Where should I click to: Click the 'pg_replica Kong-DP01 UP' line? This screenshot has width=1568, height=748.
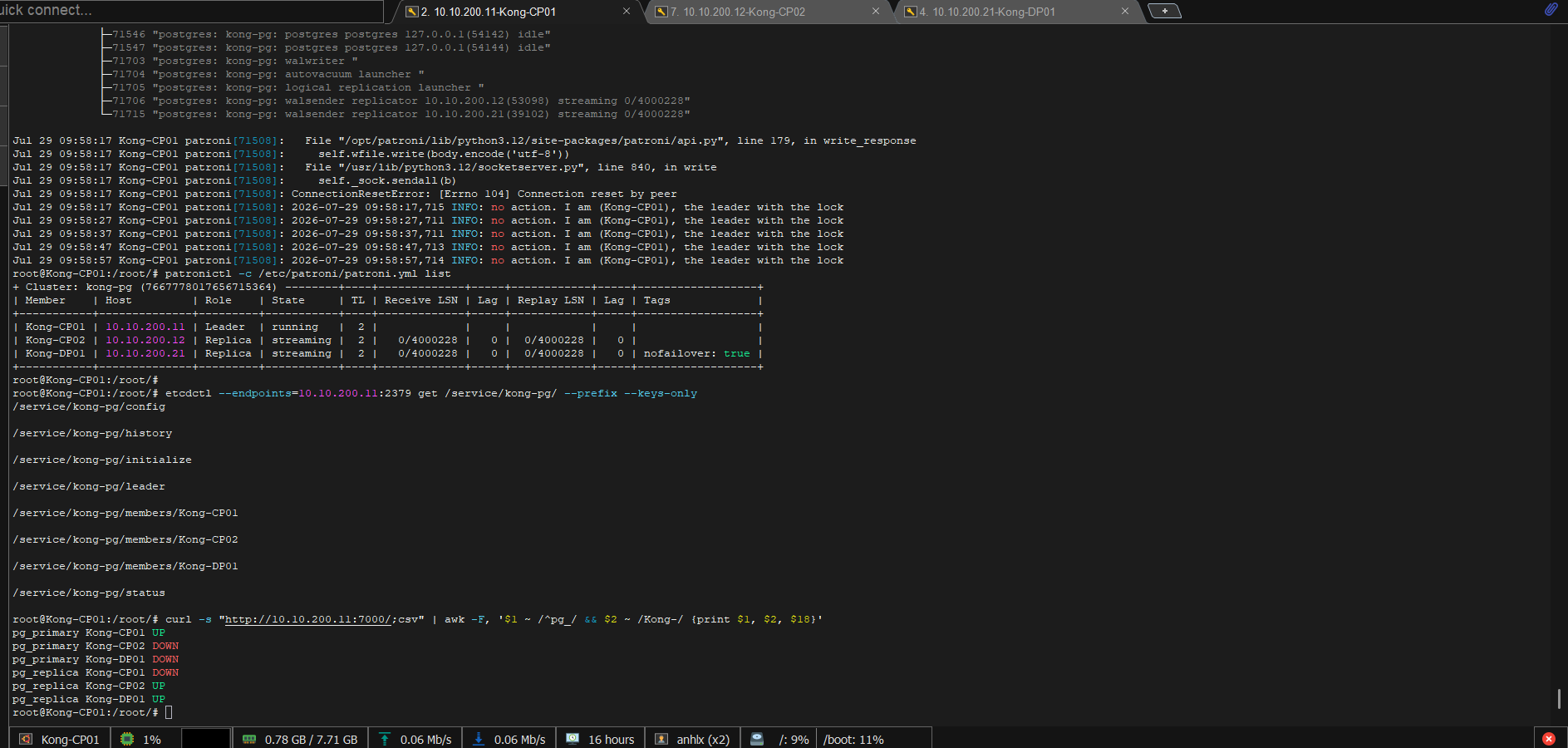coord(89,699)
